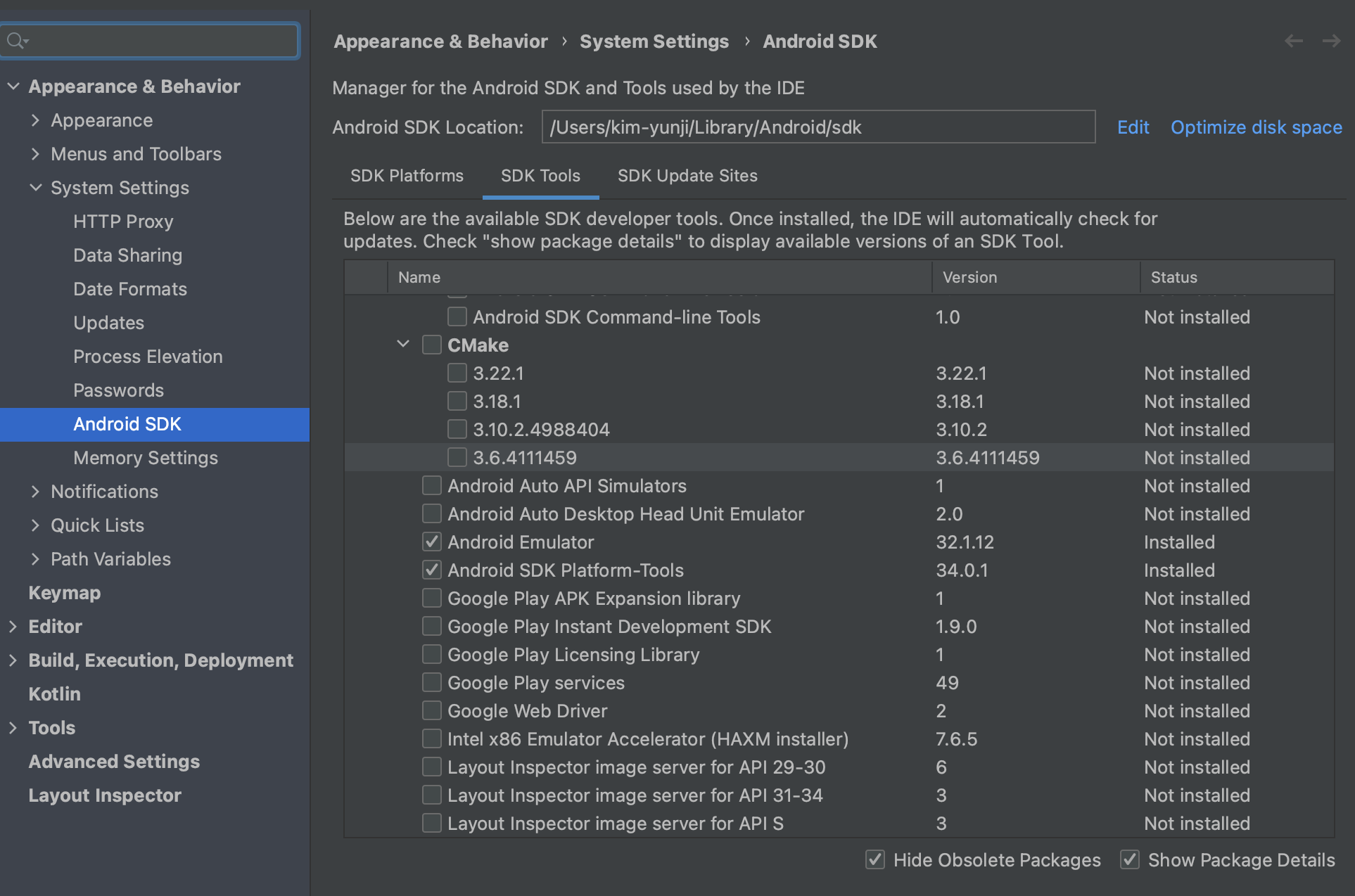Sort table by Version column header
The image size is (1355, 896).
click(x=1036, y=277)
